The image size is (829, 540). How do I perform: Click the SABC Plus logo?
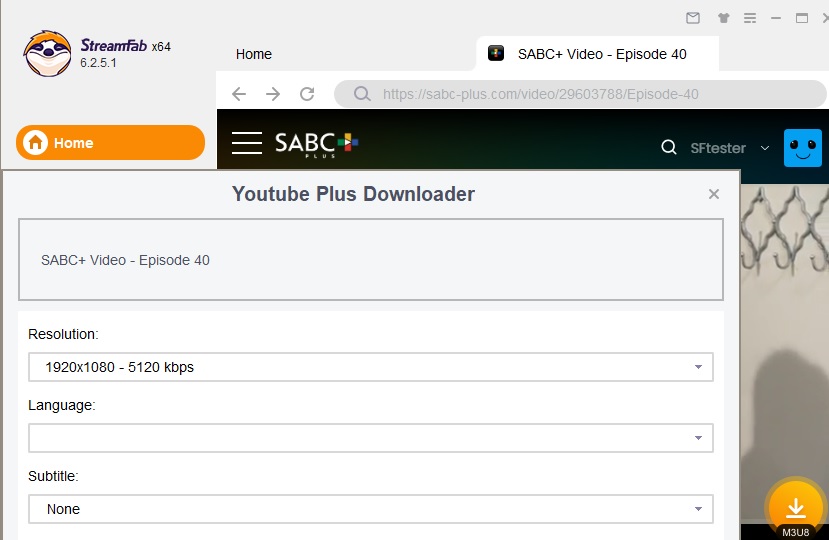point(316,144)
